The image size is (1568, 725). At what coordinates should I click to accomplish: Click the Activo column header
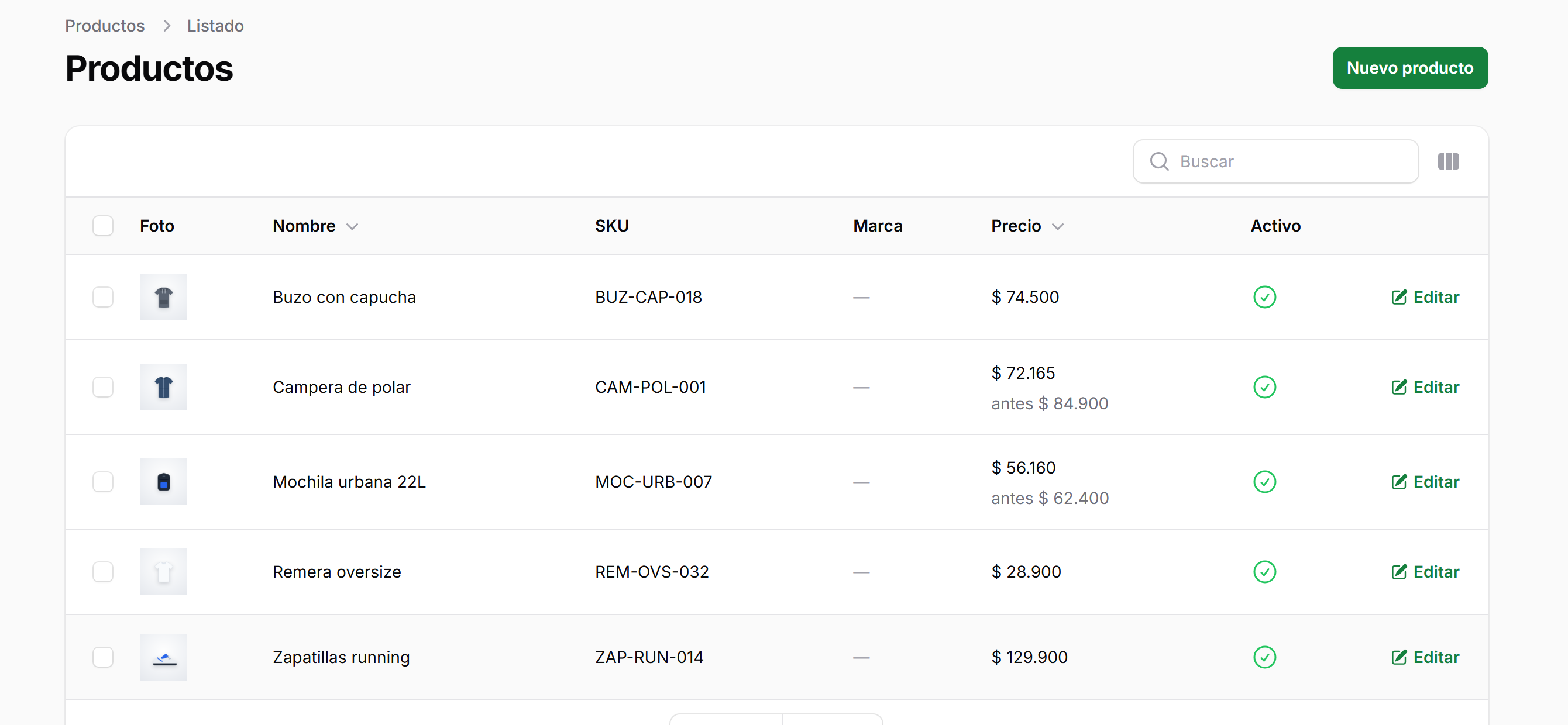coord(1275,226)
